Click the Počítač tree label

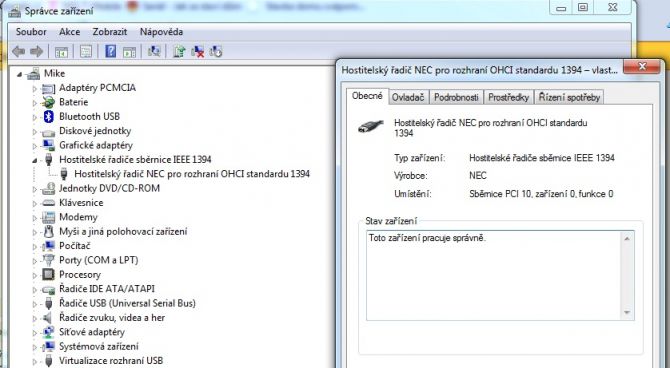[75, 246]
